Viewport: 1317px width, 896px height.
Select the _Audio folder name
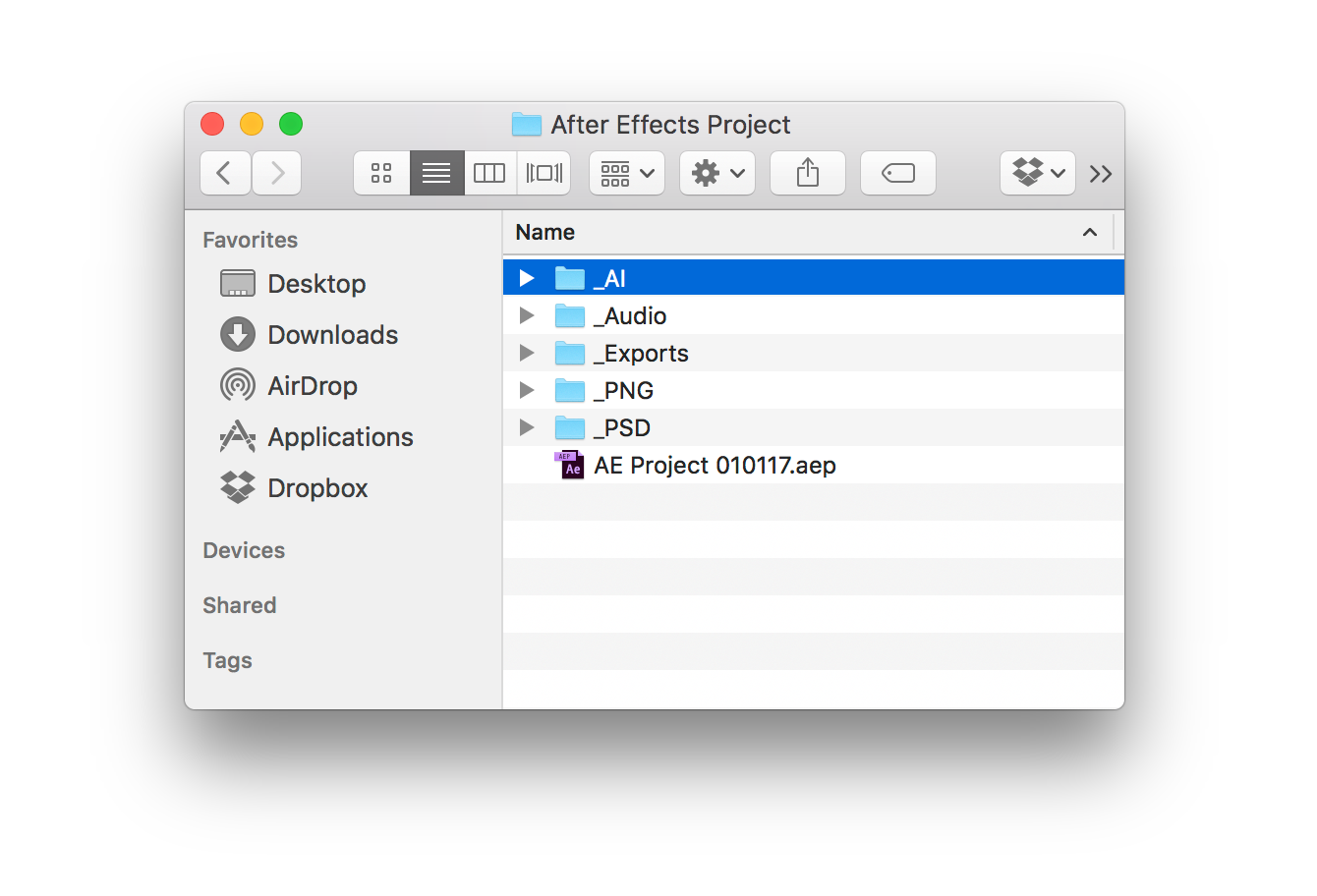coord(630,316)
